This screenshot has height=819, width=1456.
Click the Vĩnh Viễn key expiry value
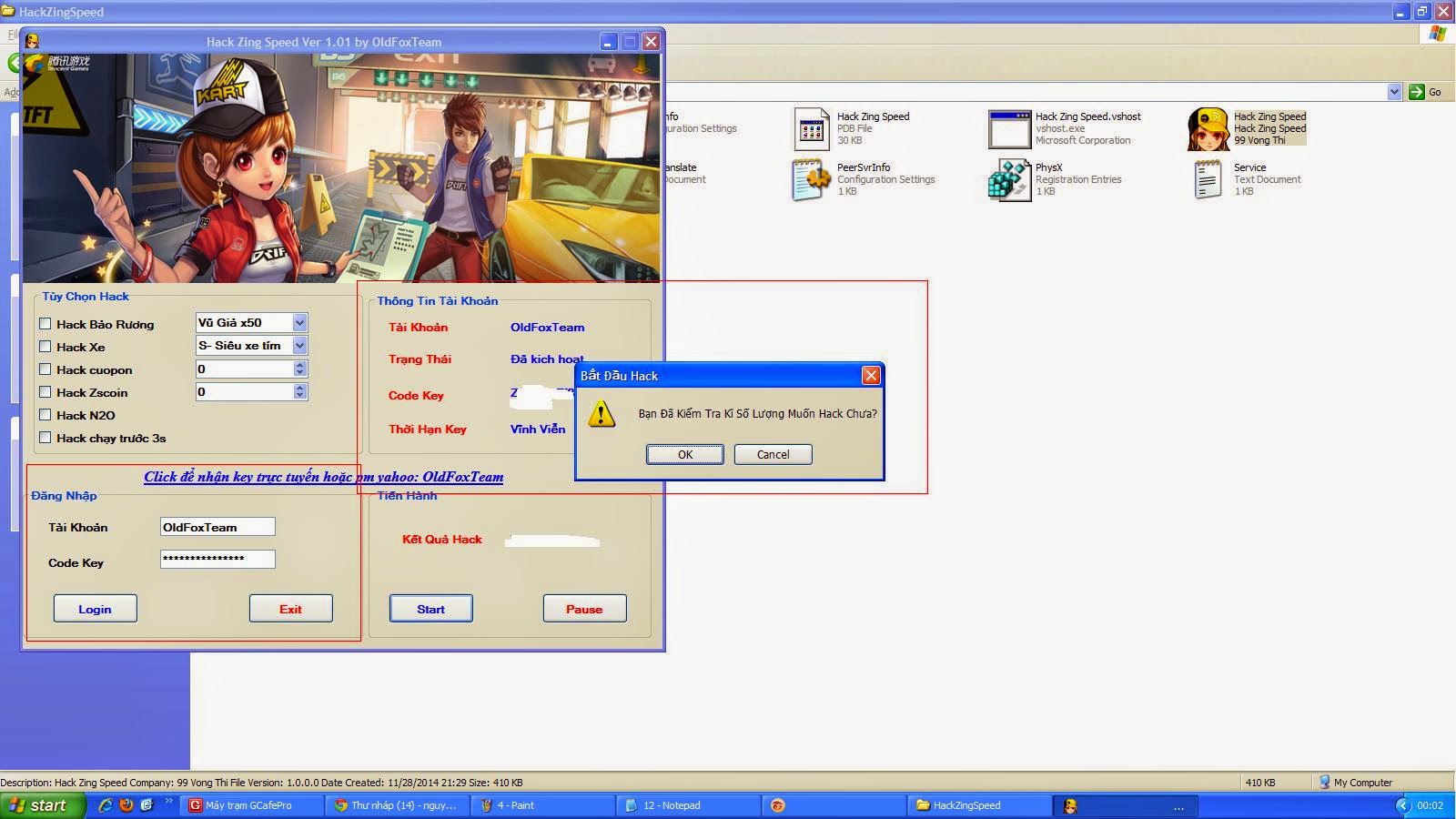click(538, 429)
